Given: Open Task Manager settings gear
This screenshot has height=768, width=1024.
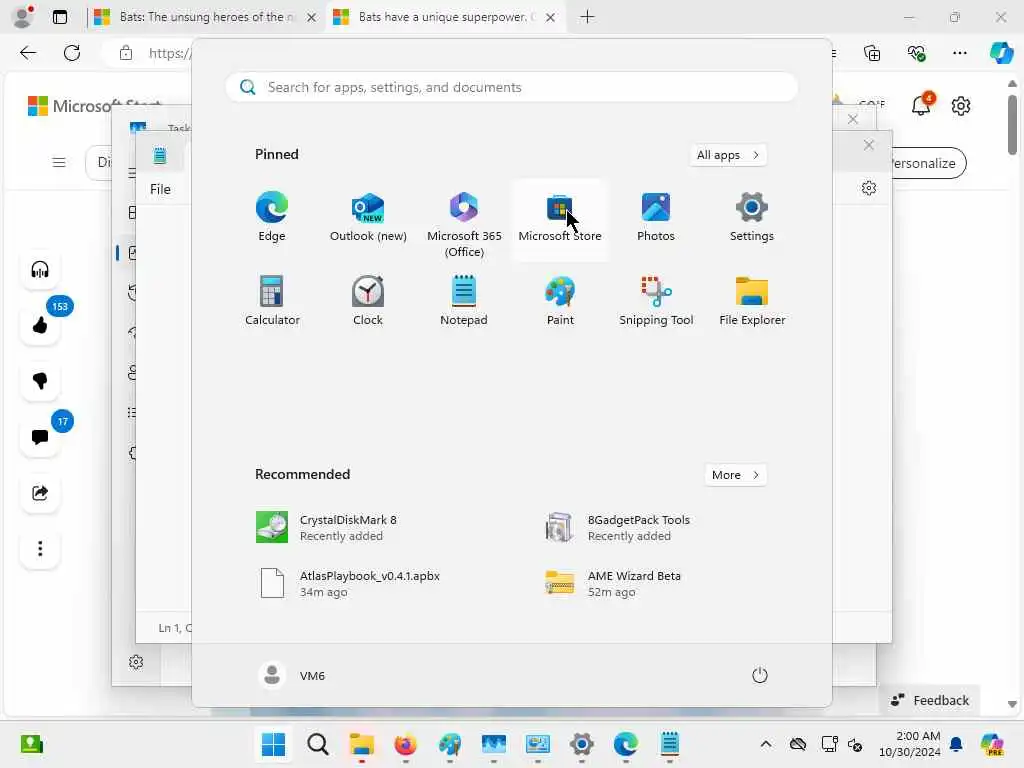Looking at the screenshot, I should (136, 662).
